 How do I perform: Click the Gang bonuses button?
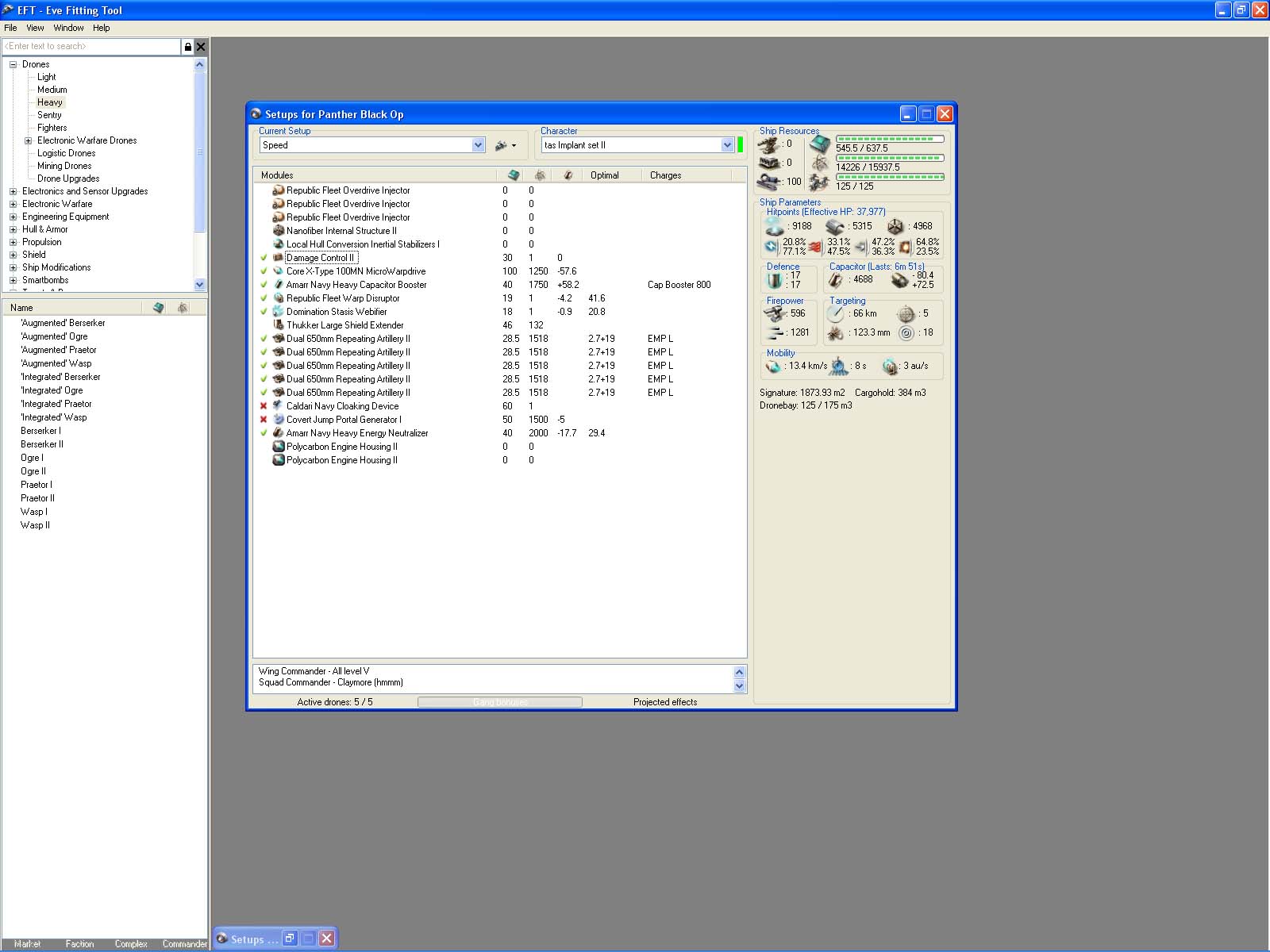click(x=500, y=702)
